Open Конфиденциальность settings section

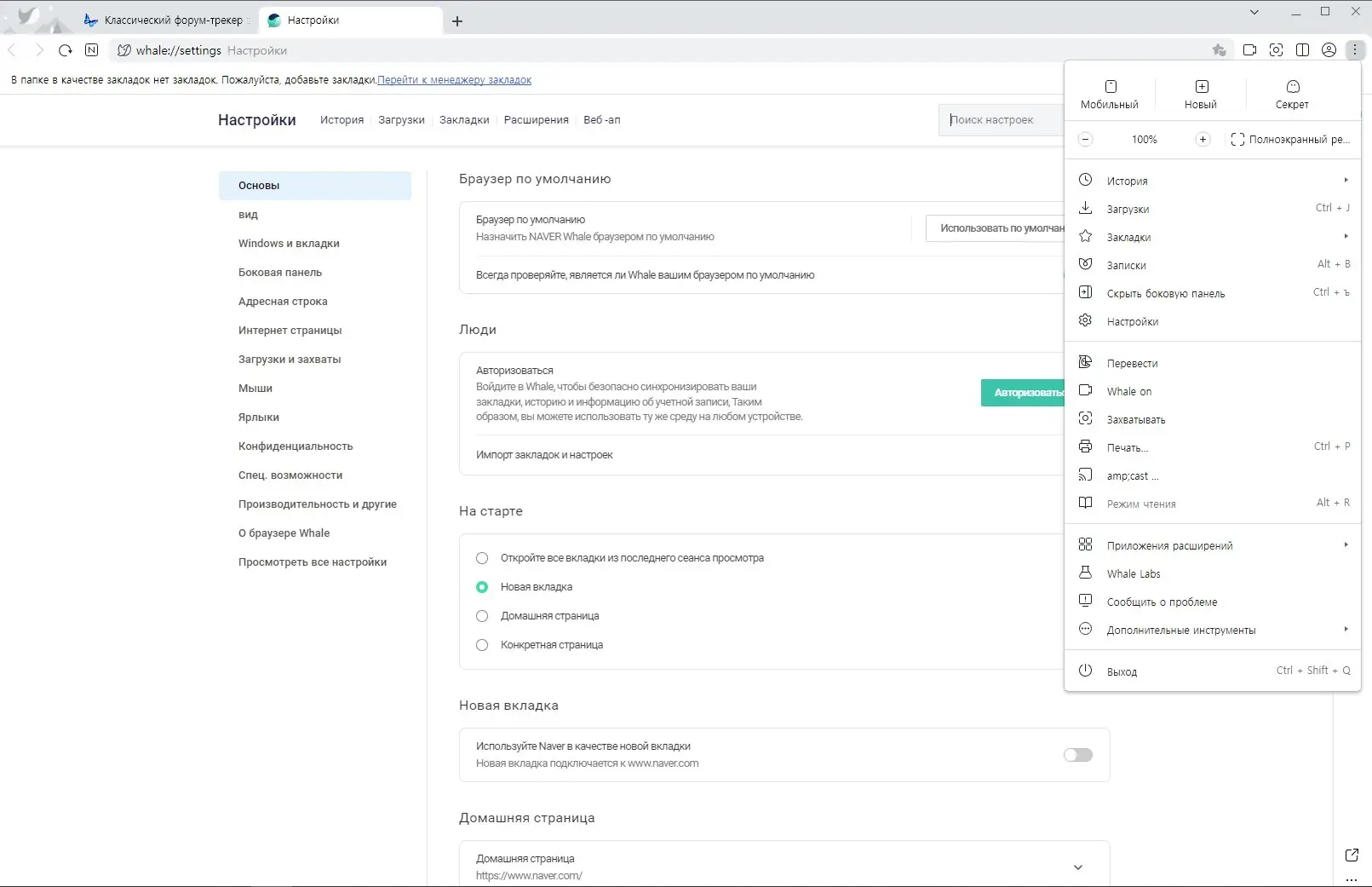click(x=296, y=446)
